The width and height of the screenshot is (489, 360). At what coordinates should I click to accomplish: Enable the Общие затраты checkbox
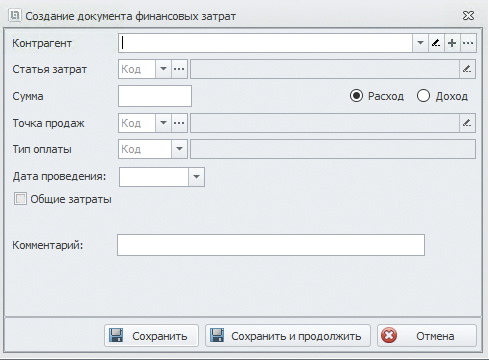20,199
